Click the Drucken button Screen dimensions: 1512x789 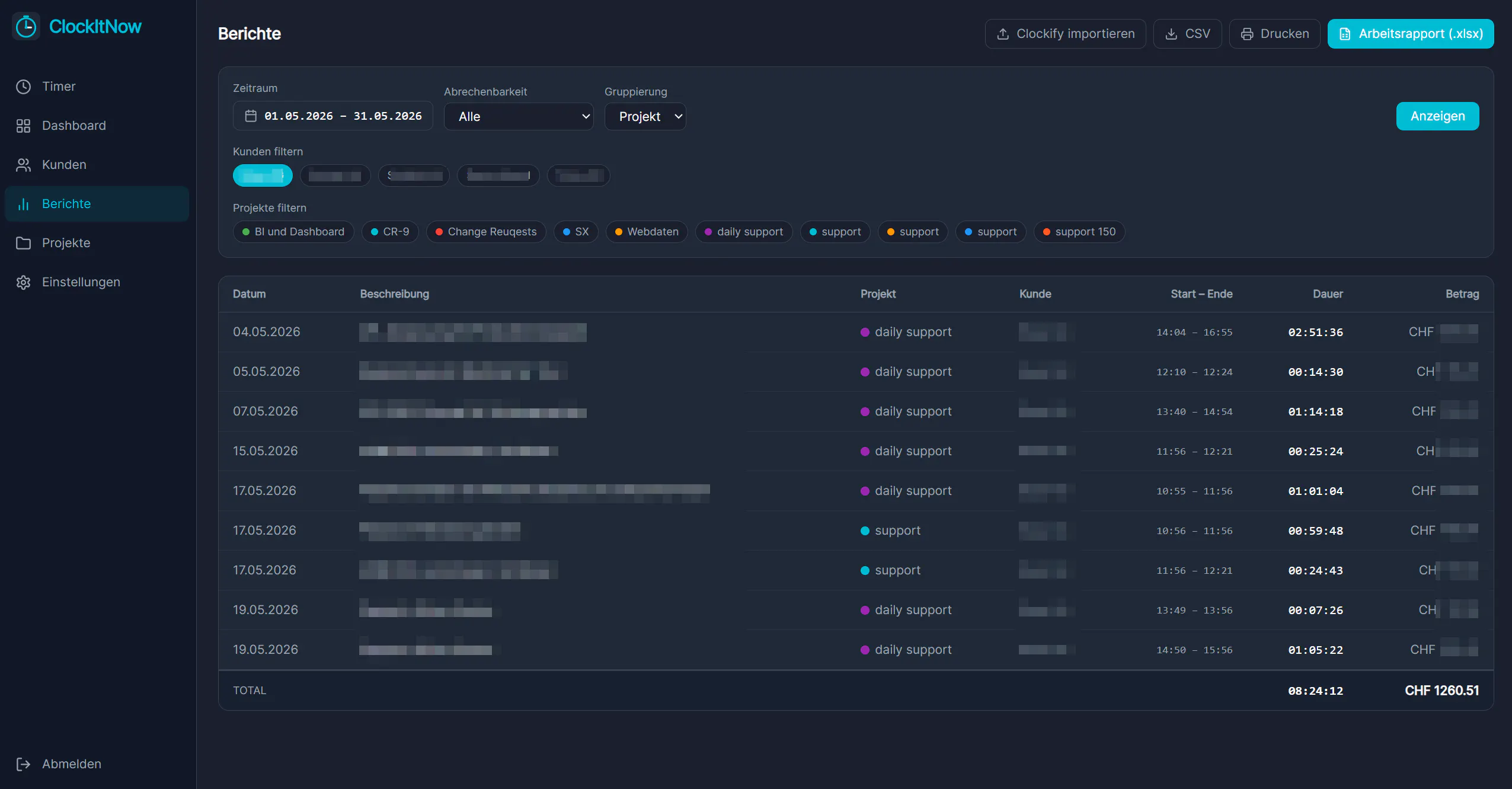[x=1274, y=34]
